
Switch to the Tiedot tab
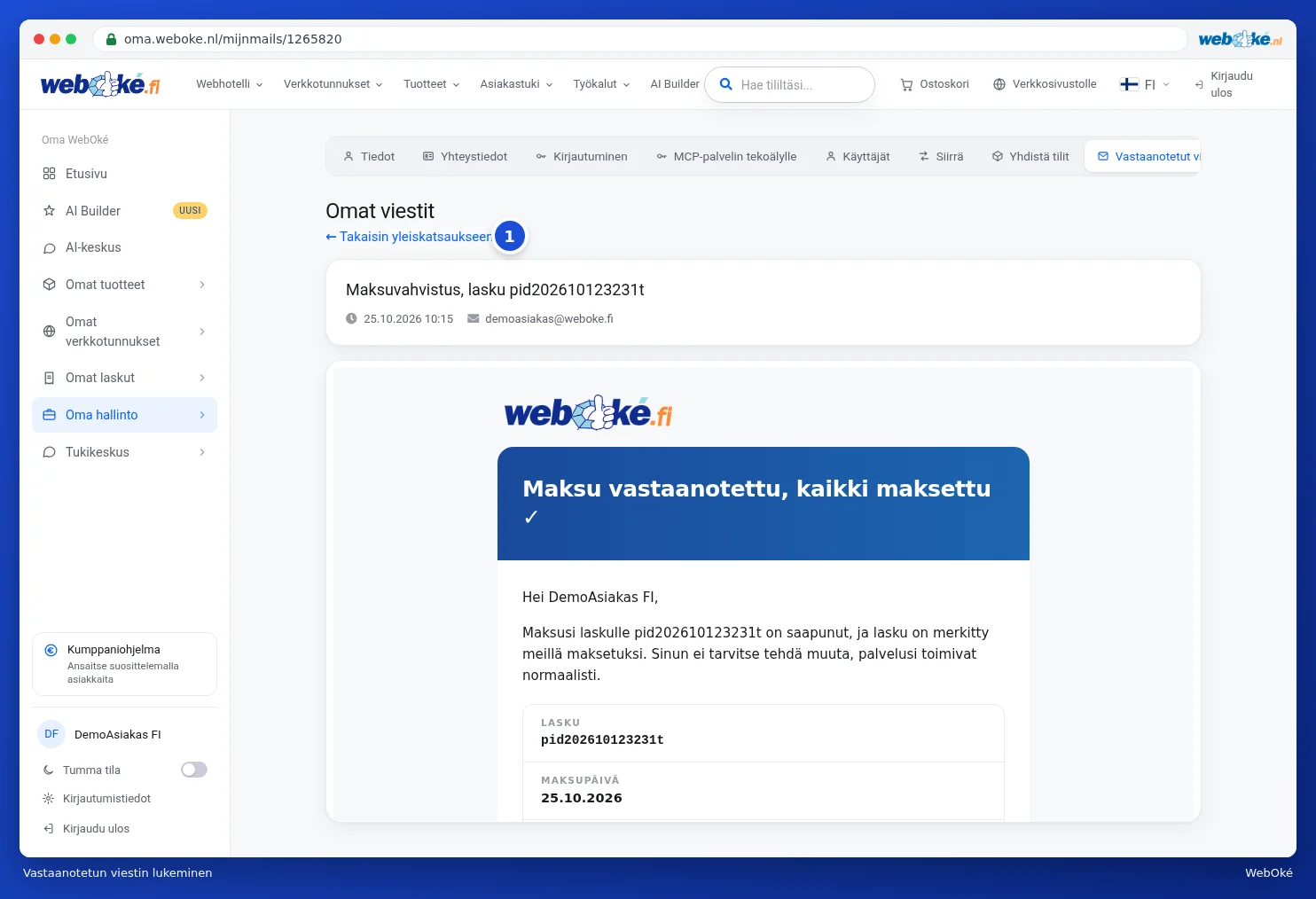(x=369, y=157)
